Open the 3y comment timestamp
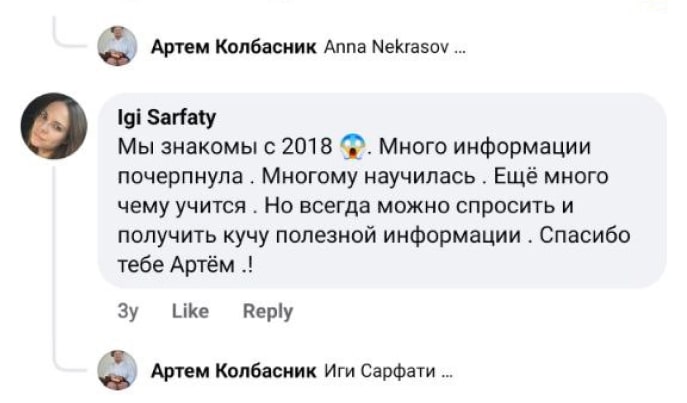Viewport: 687px width, 403px height. point(127,311)
